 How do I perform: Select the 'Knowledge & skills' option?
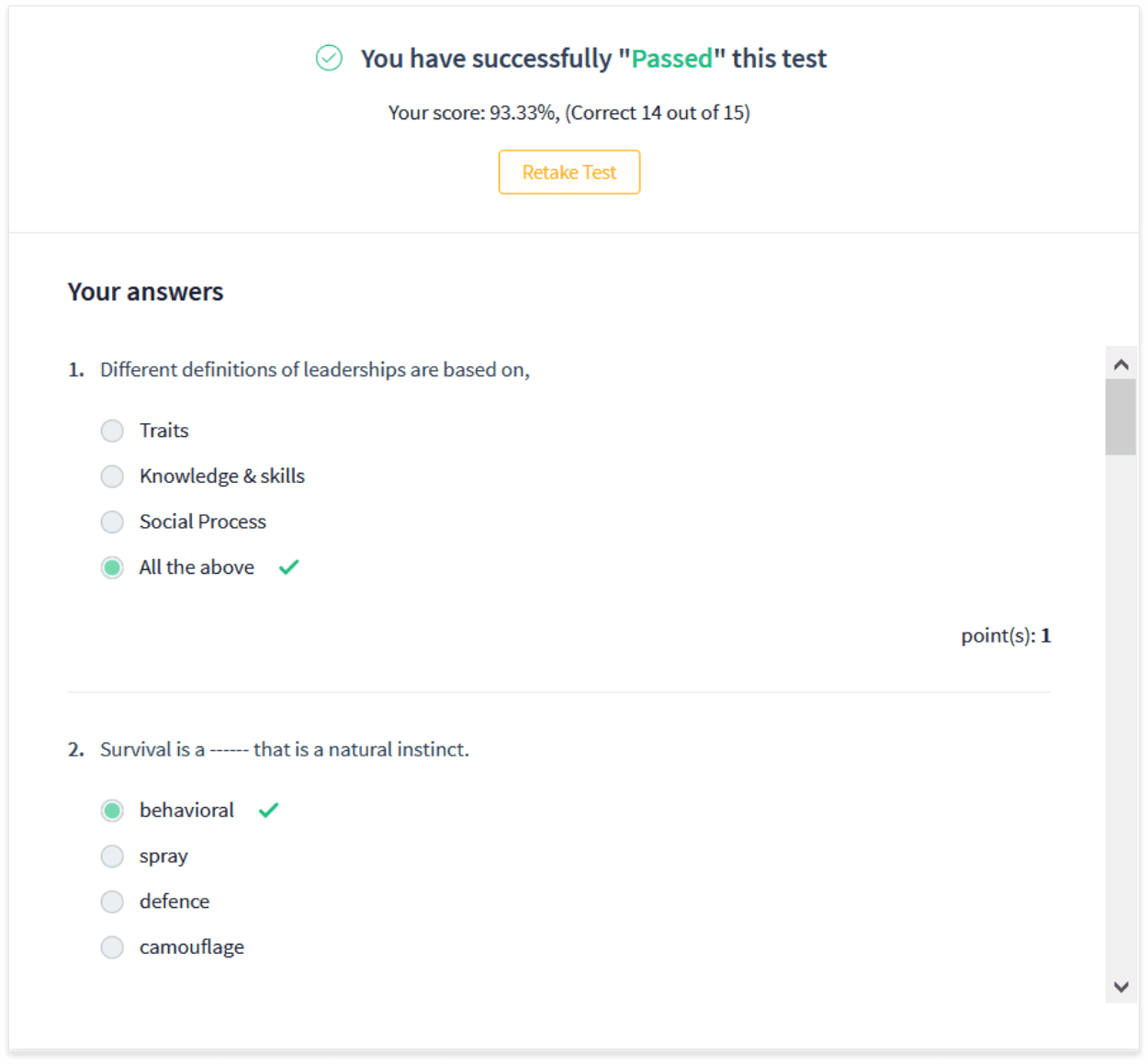(112, 476)
